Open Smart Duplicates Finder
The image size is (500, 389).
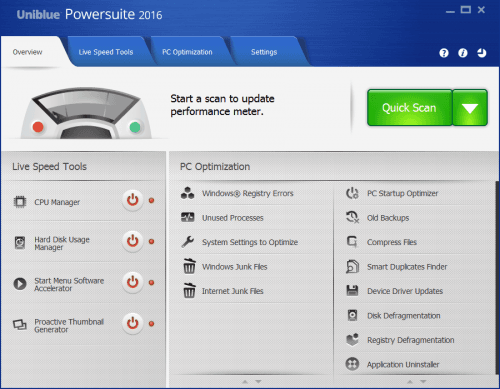point(407,267)
